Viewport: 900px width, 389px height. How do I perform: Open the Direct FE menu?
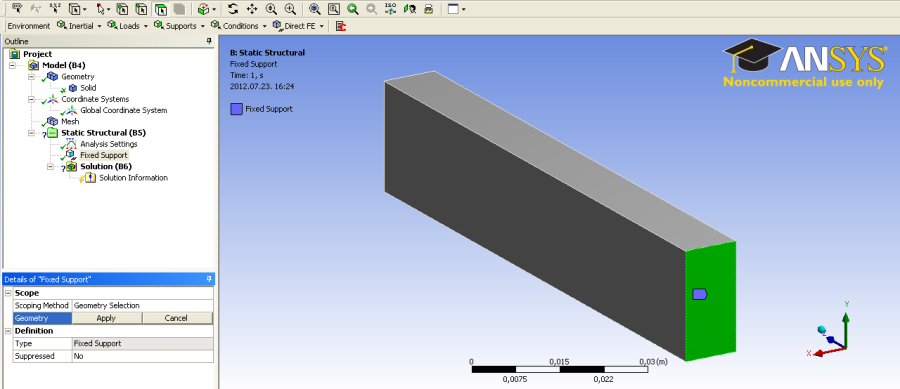click(x=298, y=26)
